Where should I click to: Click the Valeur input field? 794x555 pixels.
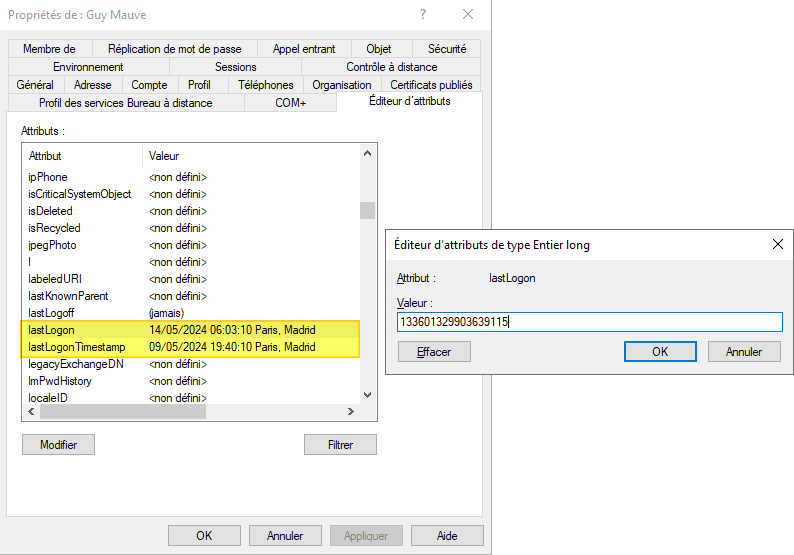point(590,322)
